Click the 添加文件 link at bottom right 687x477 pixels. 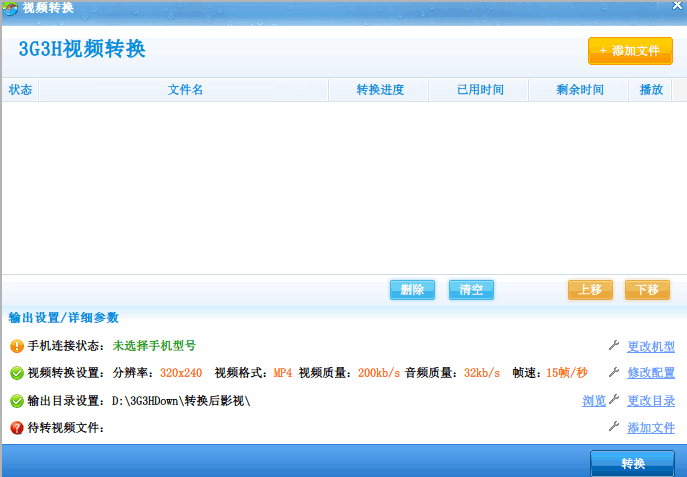[651, 428]
